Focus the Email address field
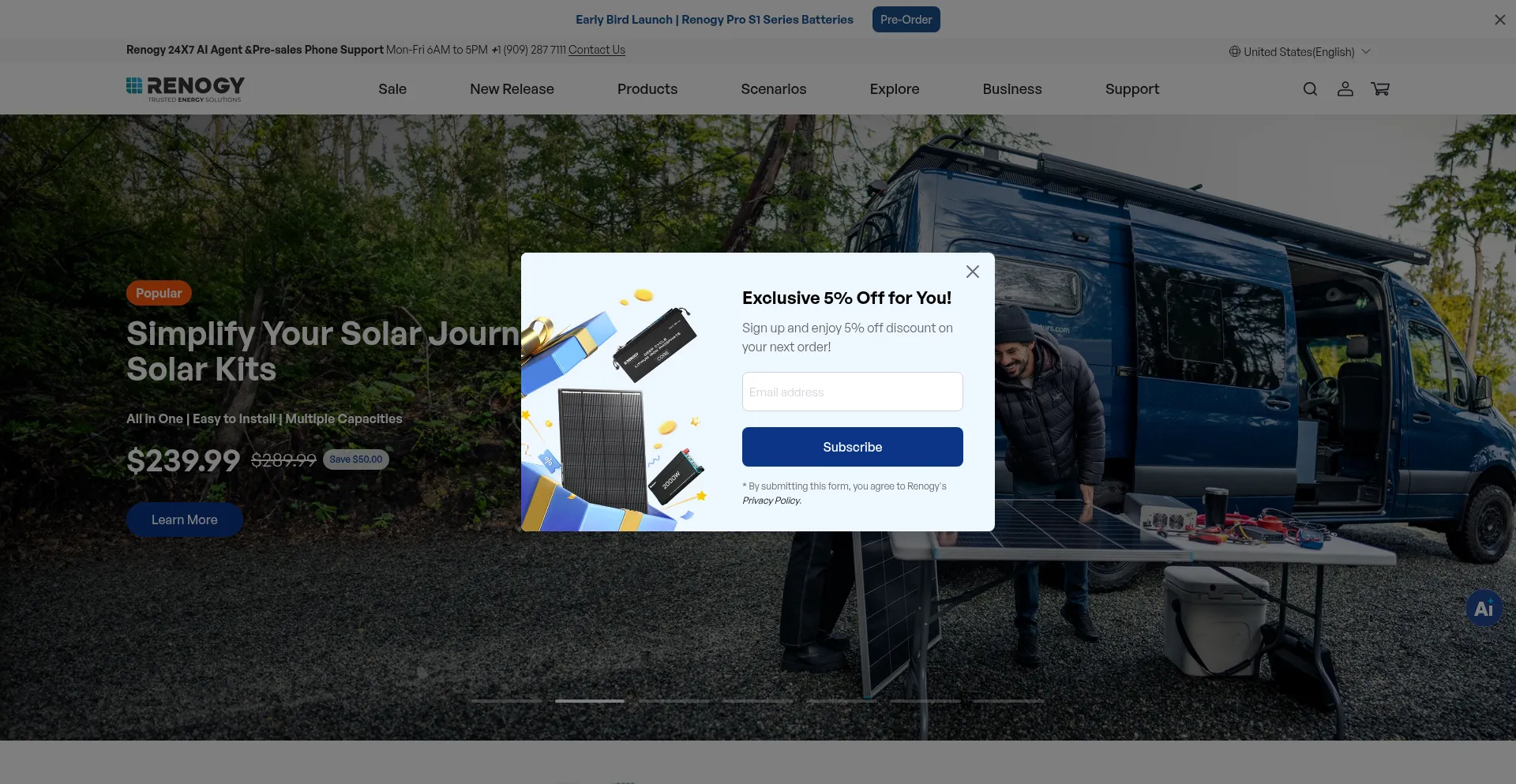Viewport: 1516px width, 784px height. tap(853, 392)
